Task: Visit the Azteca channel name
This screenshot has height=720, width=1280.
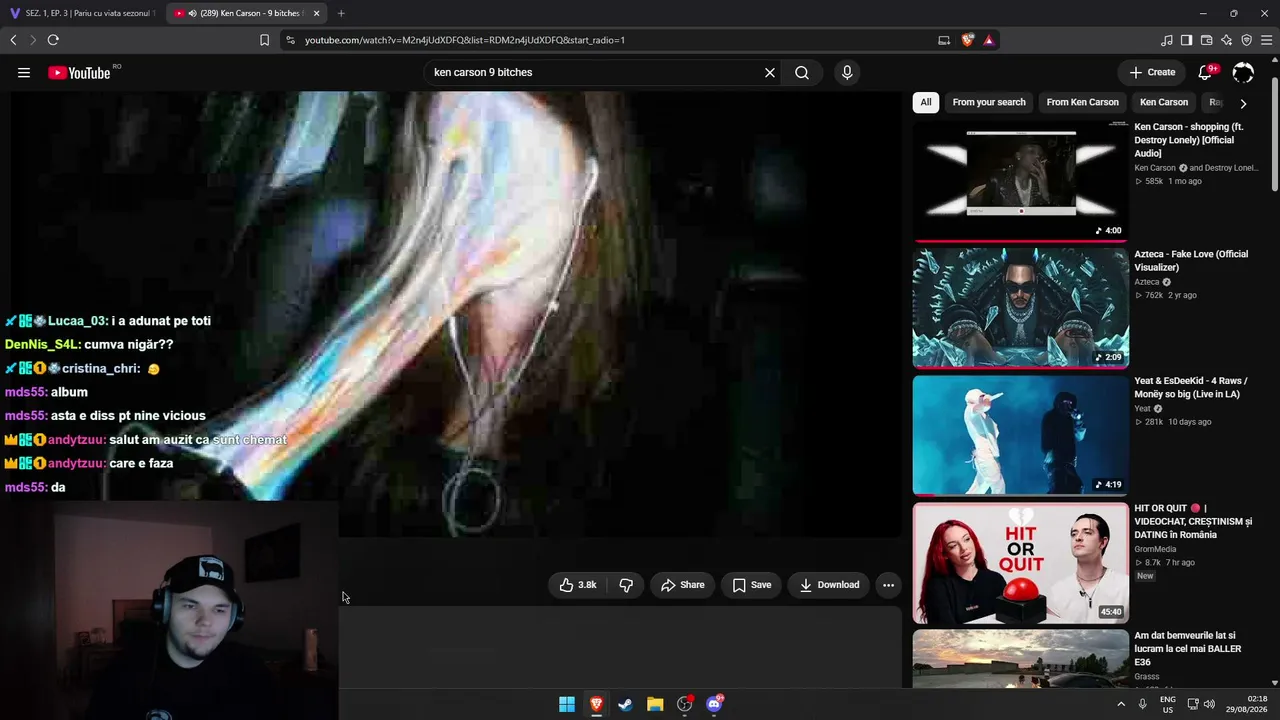Action: pos(1146,282)
